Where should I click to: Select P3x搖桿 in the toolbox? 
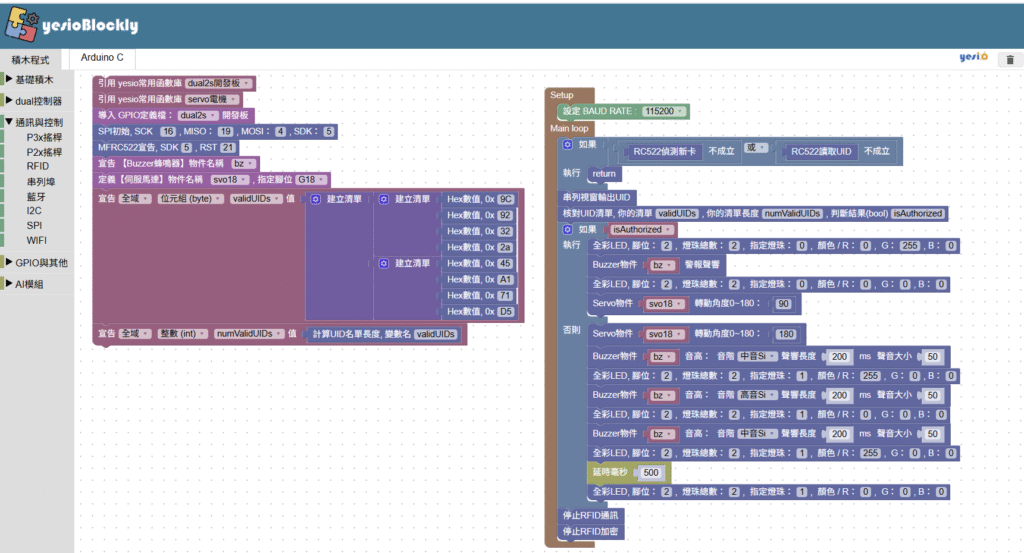[x=44, y=137]
